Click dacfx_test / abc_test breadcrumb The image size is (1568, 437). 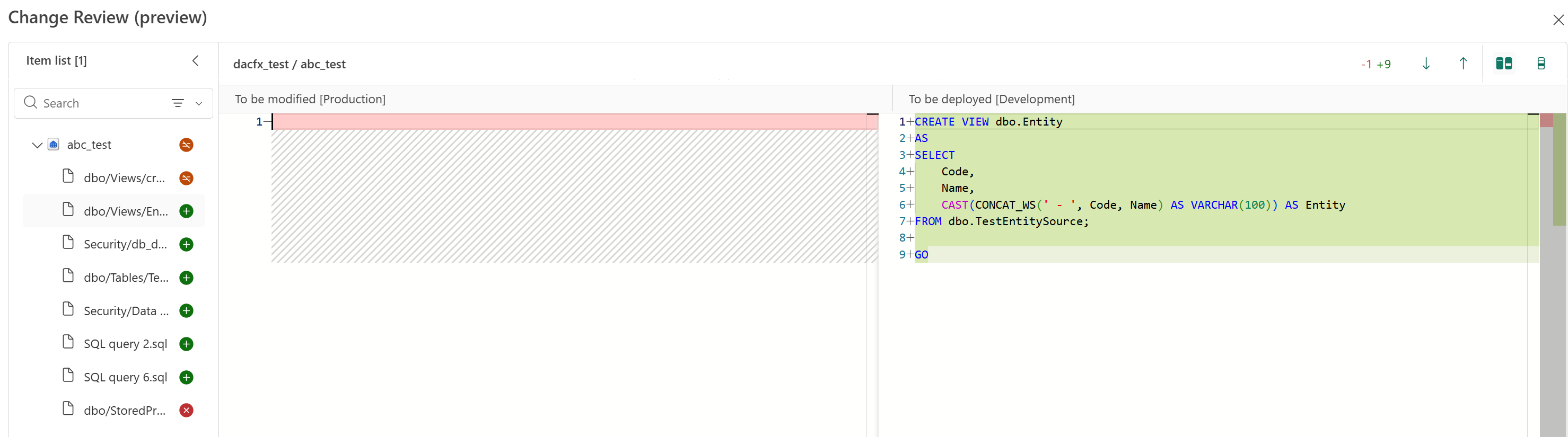[289, 64]
